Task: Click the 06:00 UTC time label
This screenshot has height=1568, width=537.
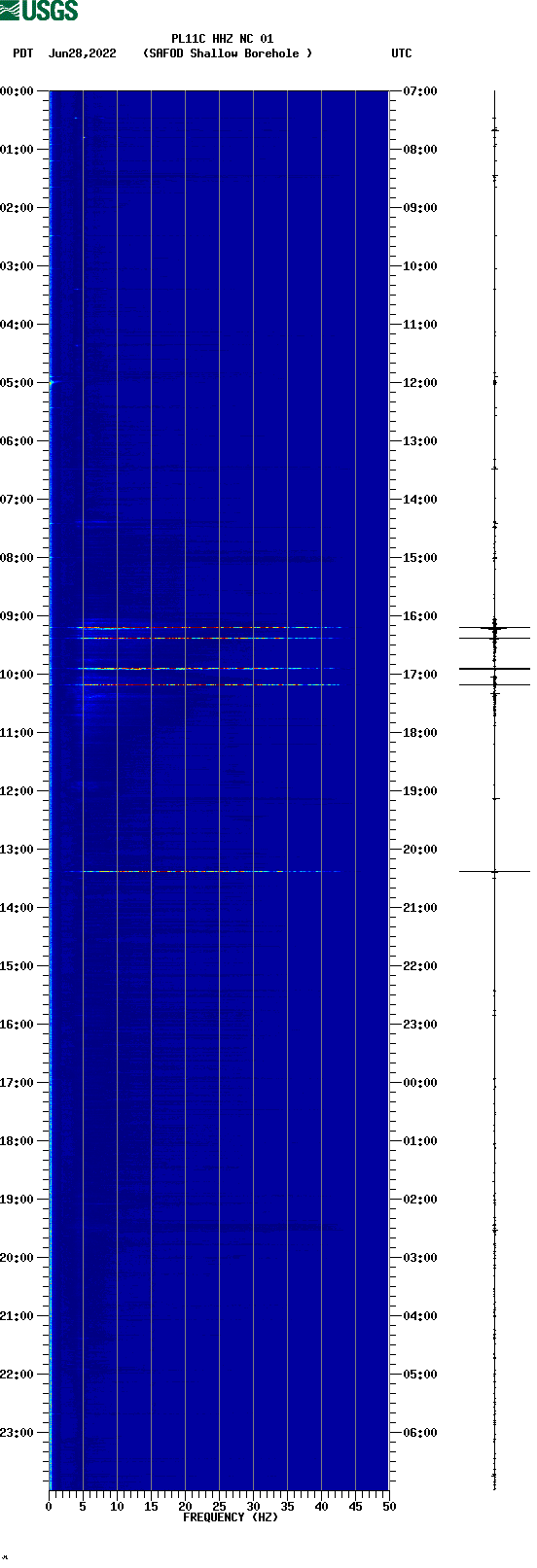Action: click(x=420, y=1433)
